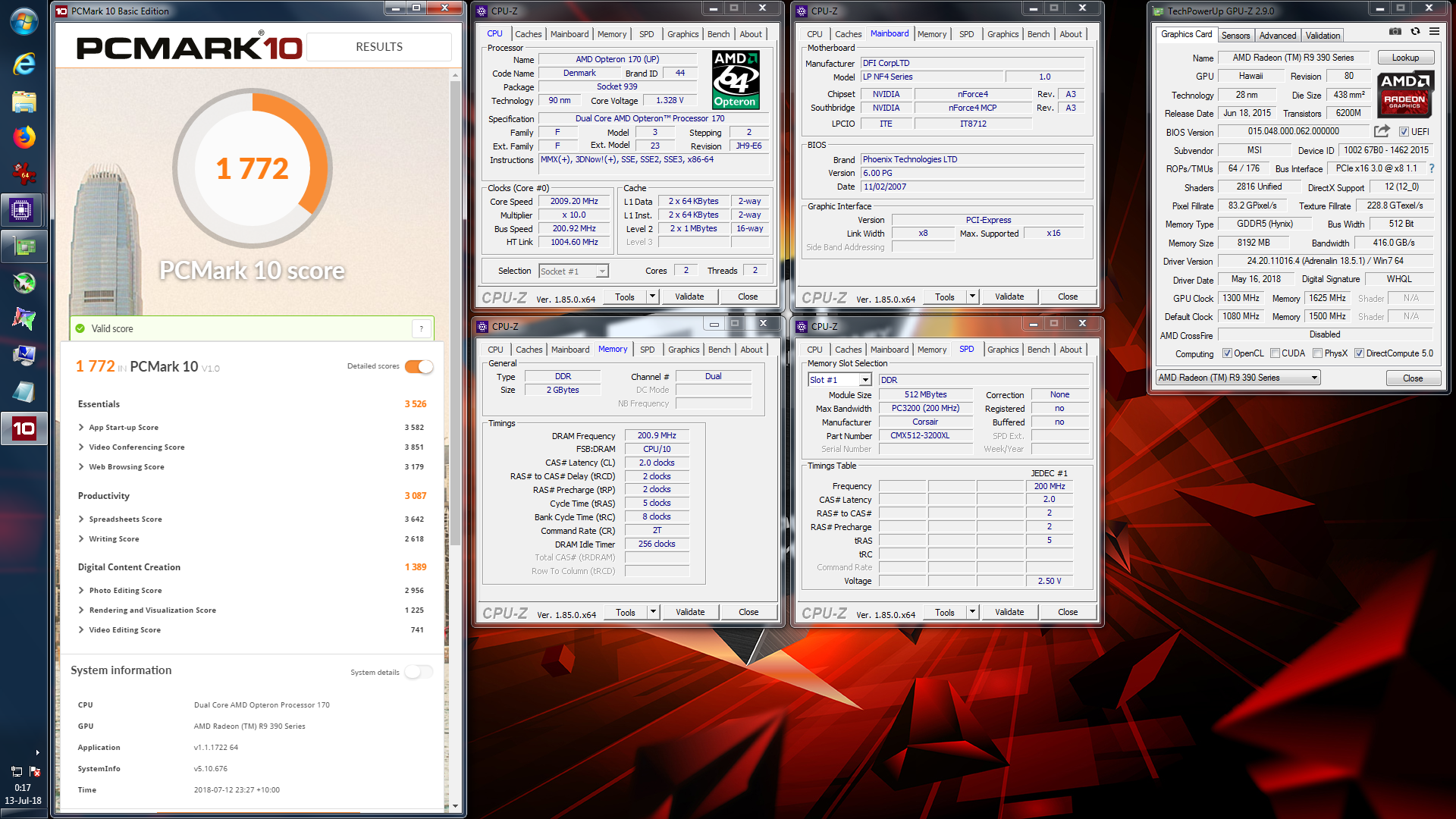Open the Validation tab in GPU-Z
Viewport: 1456px width, 819px height.
(x=1323, y=36)
